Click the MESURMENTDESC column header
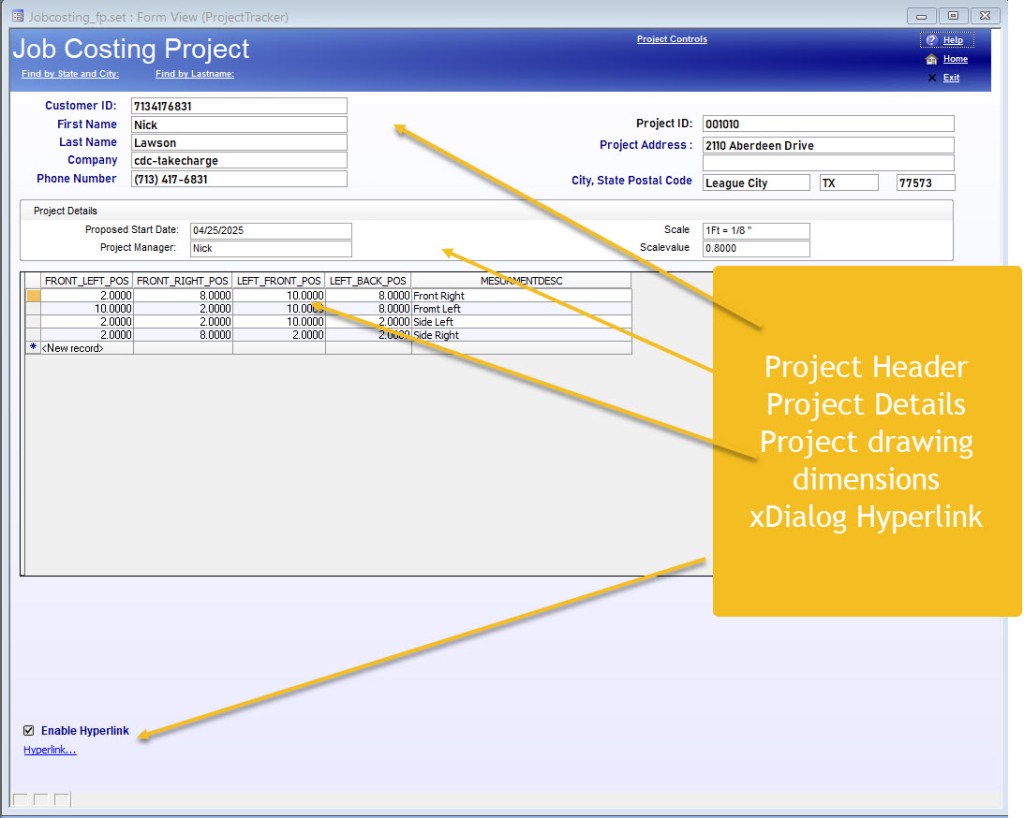The width and height of the screenshot is (1024, 818). tap(520, 281)
